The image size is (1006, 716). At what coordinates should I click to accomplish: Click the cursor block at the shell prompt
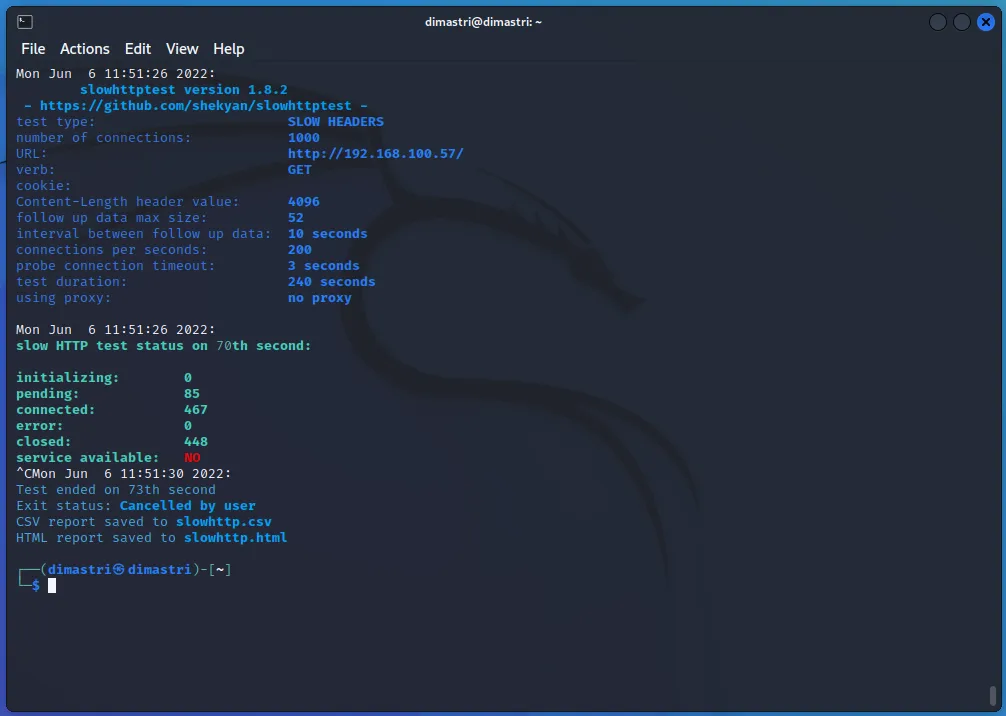[52, 586]
